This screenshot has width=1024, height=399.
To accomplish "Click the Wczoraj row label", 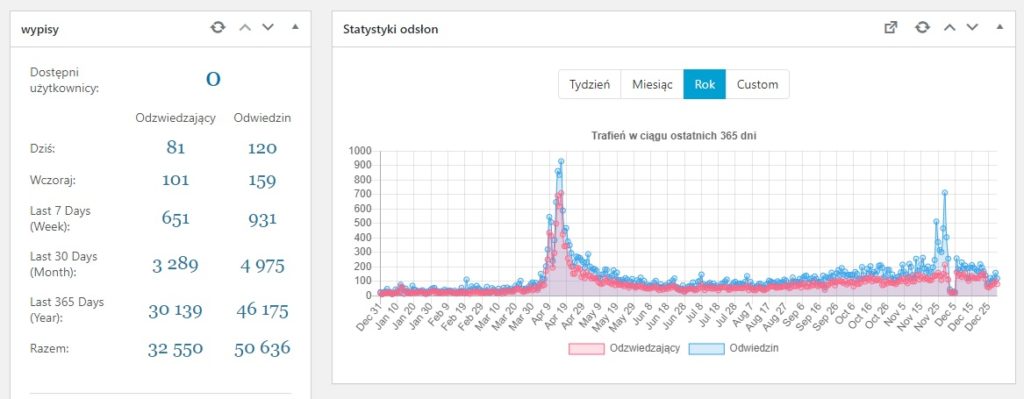I will point(54,180).
